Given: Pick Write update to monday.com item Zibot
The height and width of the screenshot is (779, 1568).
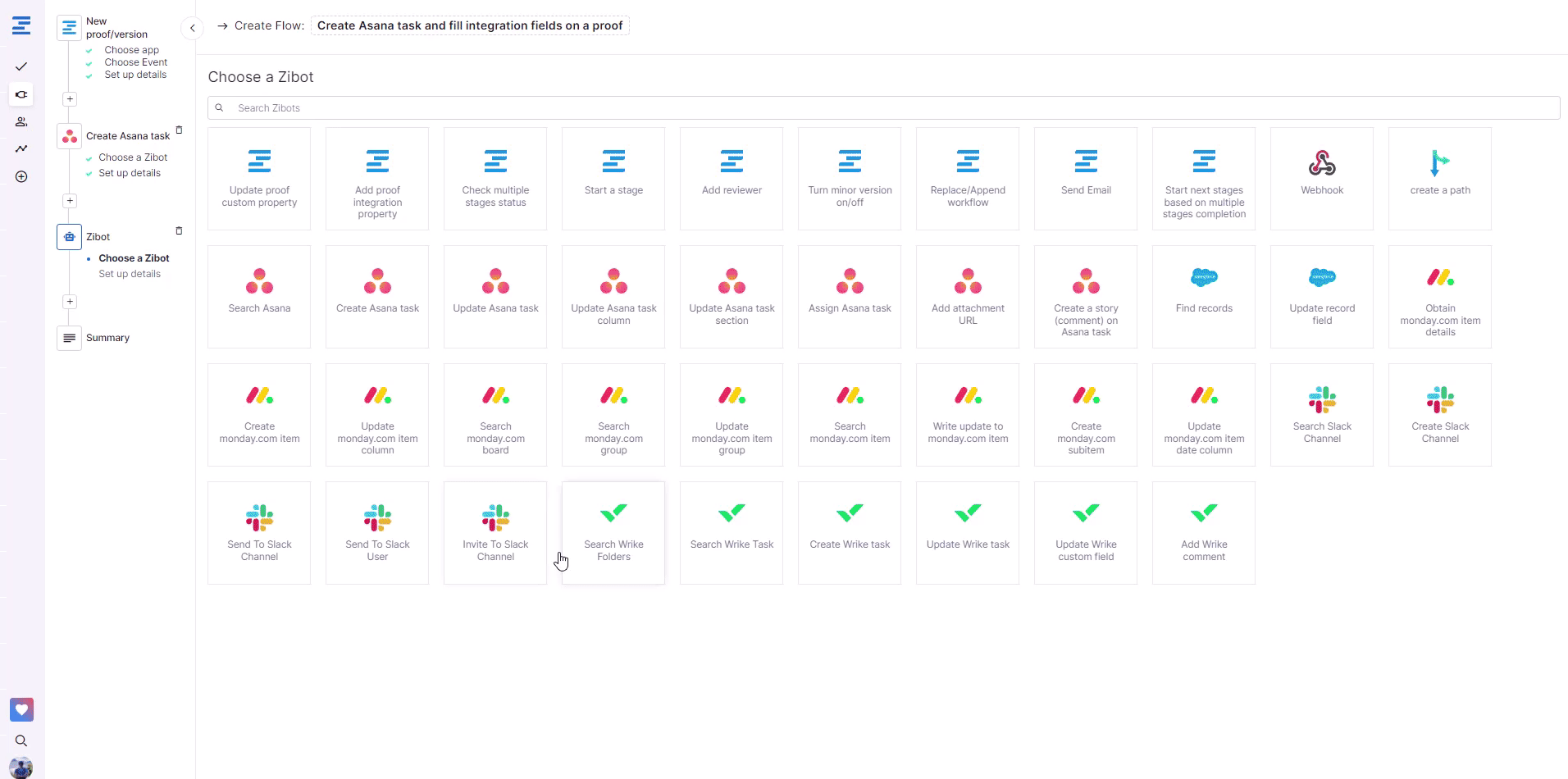Looking at the screenshot, I should point(968,415).
